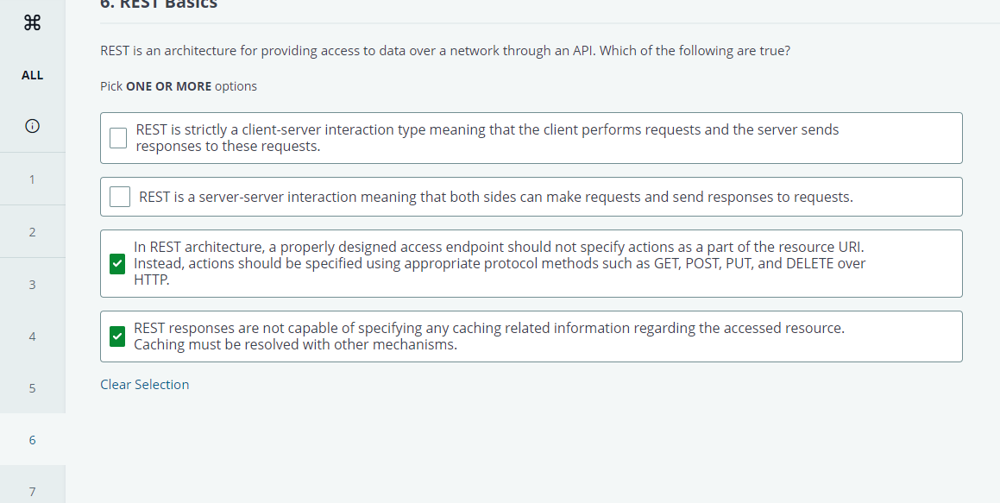The width and height of the screenshot is (1000, 503).
Task: Click the client-server answer option text
Action: click(x=487, y=138)
